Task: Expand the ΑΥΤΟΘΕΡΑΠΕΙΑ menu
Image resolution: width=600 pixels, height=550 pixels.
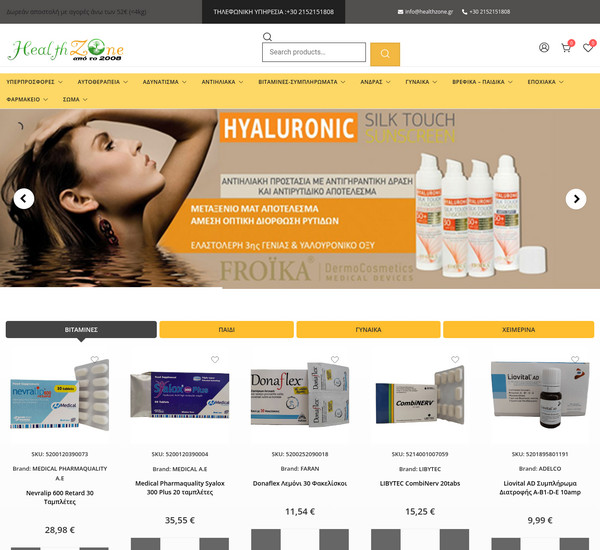Action: click(x=103, y=82)
